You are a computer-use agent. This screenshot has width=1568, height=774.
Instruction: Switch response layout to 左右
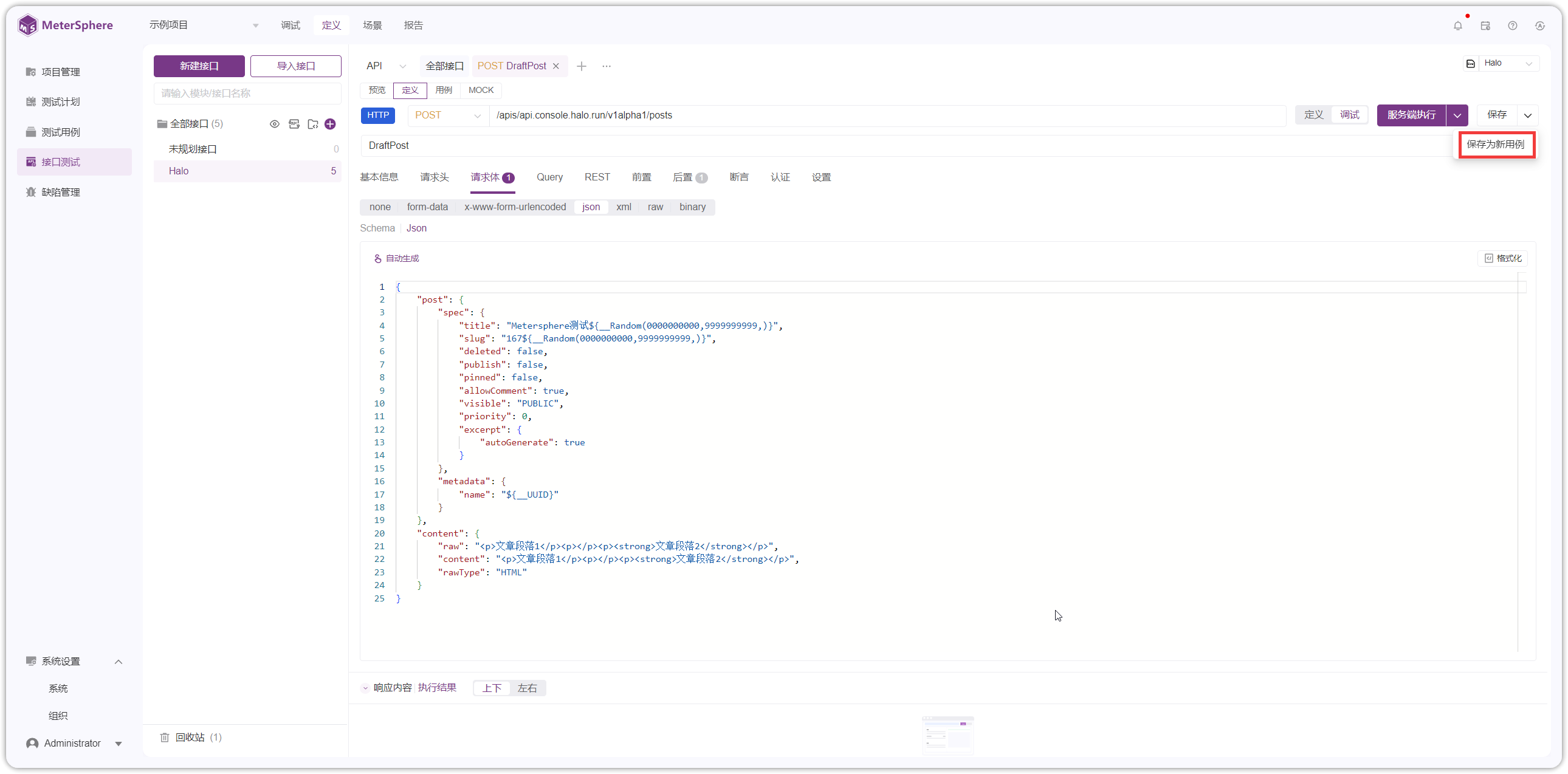tap(527, 688)
